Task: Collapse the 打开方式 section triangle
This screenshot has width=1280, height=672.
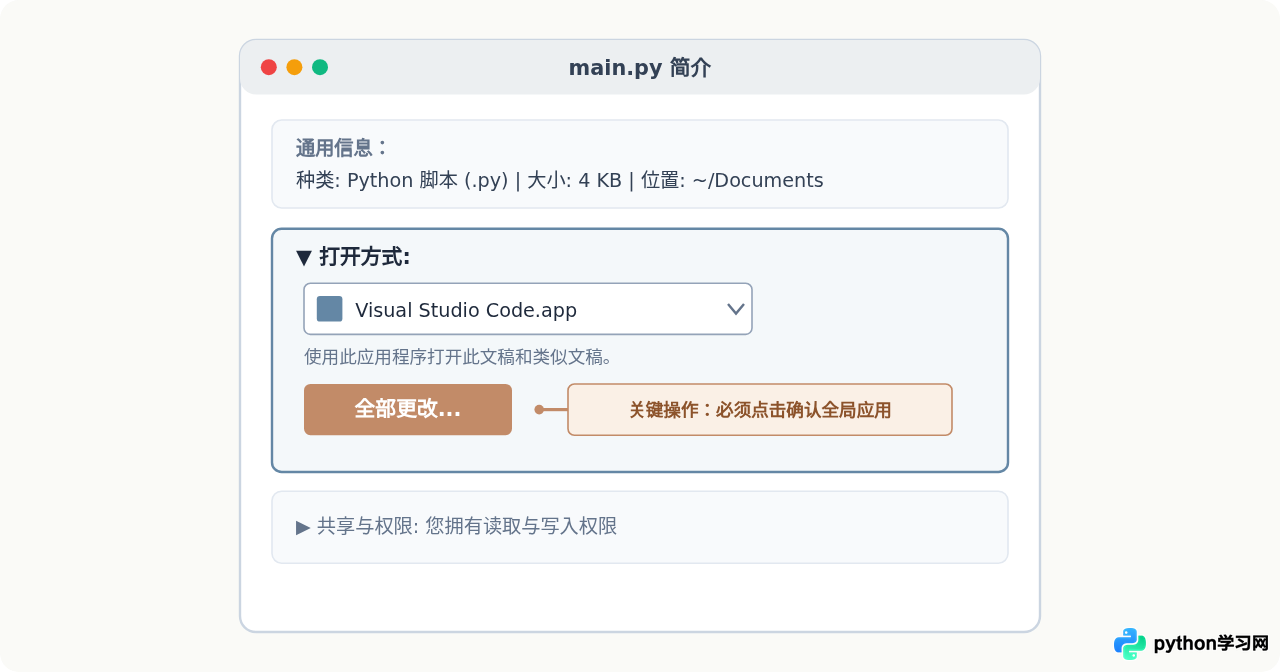Action: pos(304,258)
